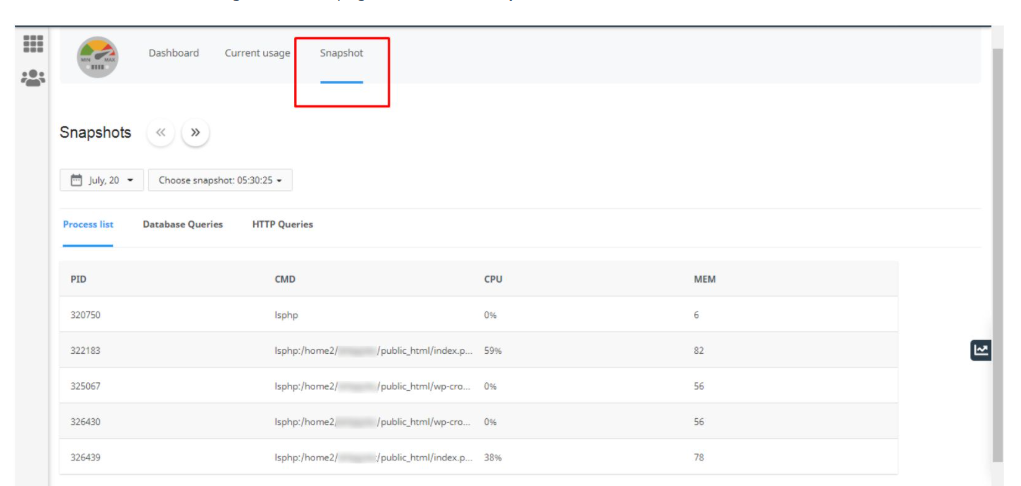
Task: Switch to the Dashboard tab
Action: tap(174, 53)
